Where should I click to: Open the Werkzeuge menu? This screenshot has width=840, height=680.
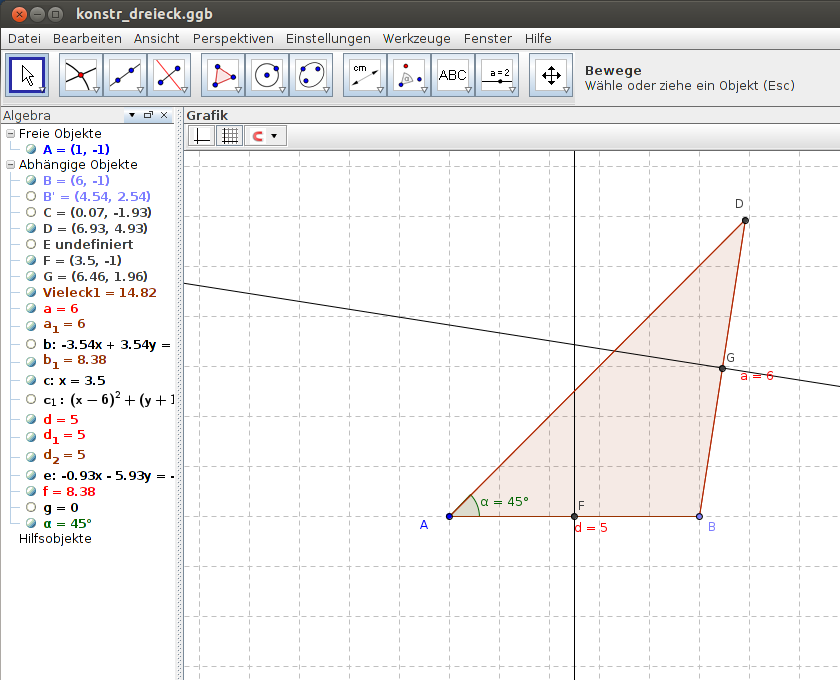tap(416, 38)
